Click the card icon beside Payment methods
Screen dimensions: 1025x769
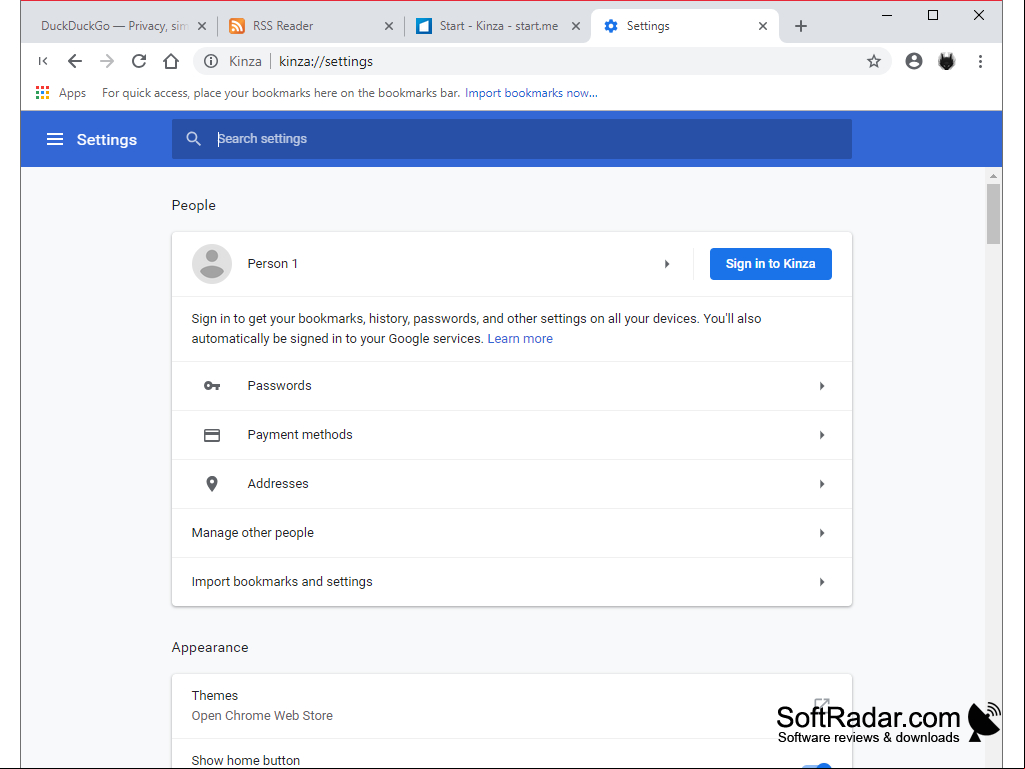click(x=212, y=435)
